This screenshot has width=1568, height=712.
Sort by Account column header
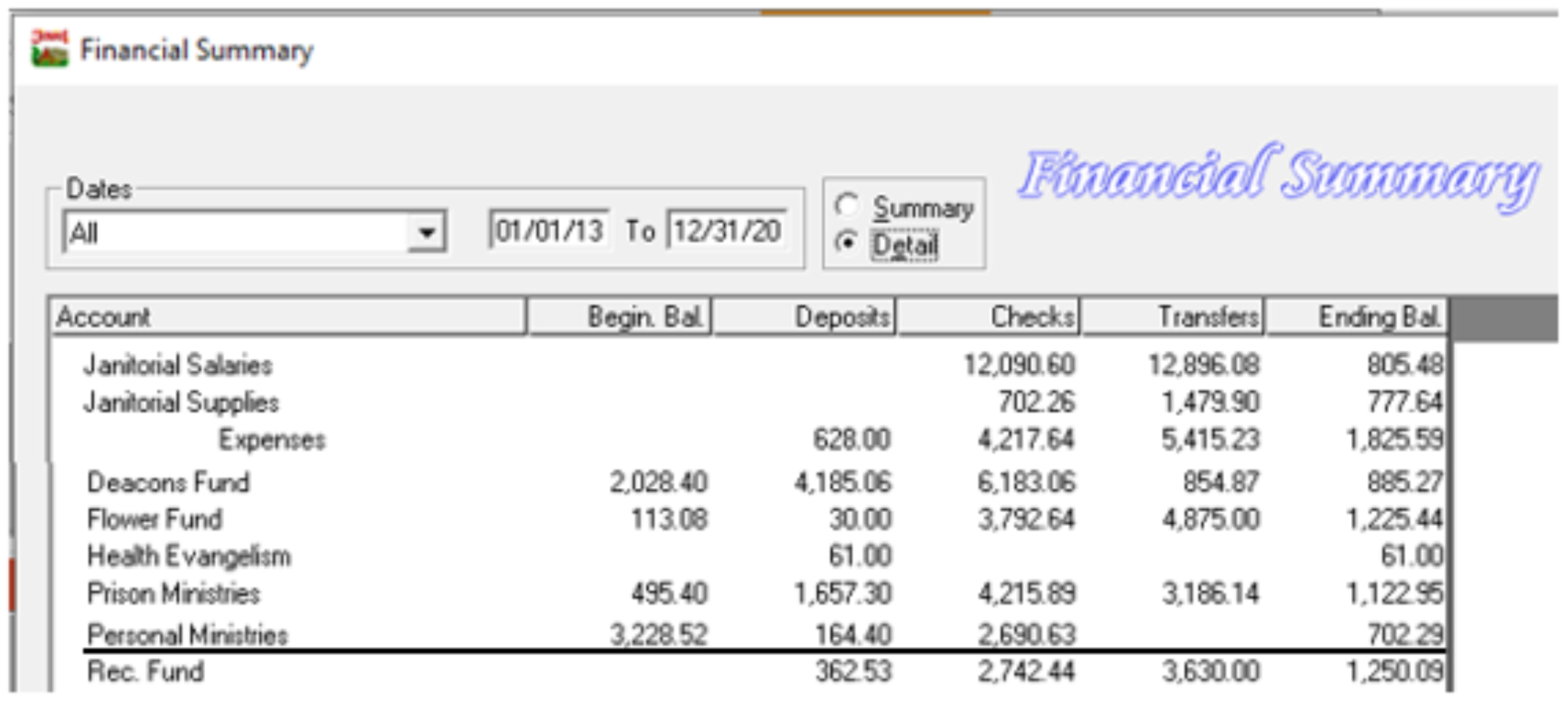coord(288,317)
